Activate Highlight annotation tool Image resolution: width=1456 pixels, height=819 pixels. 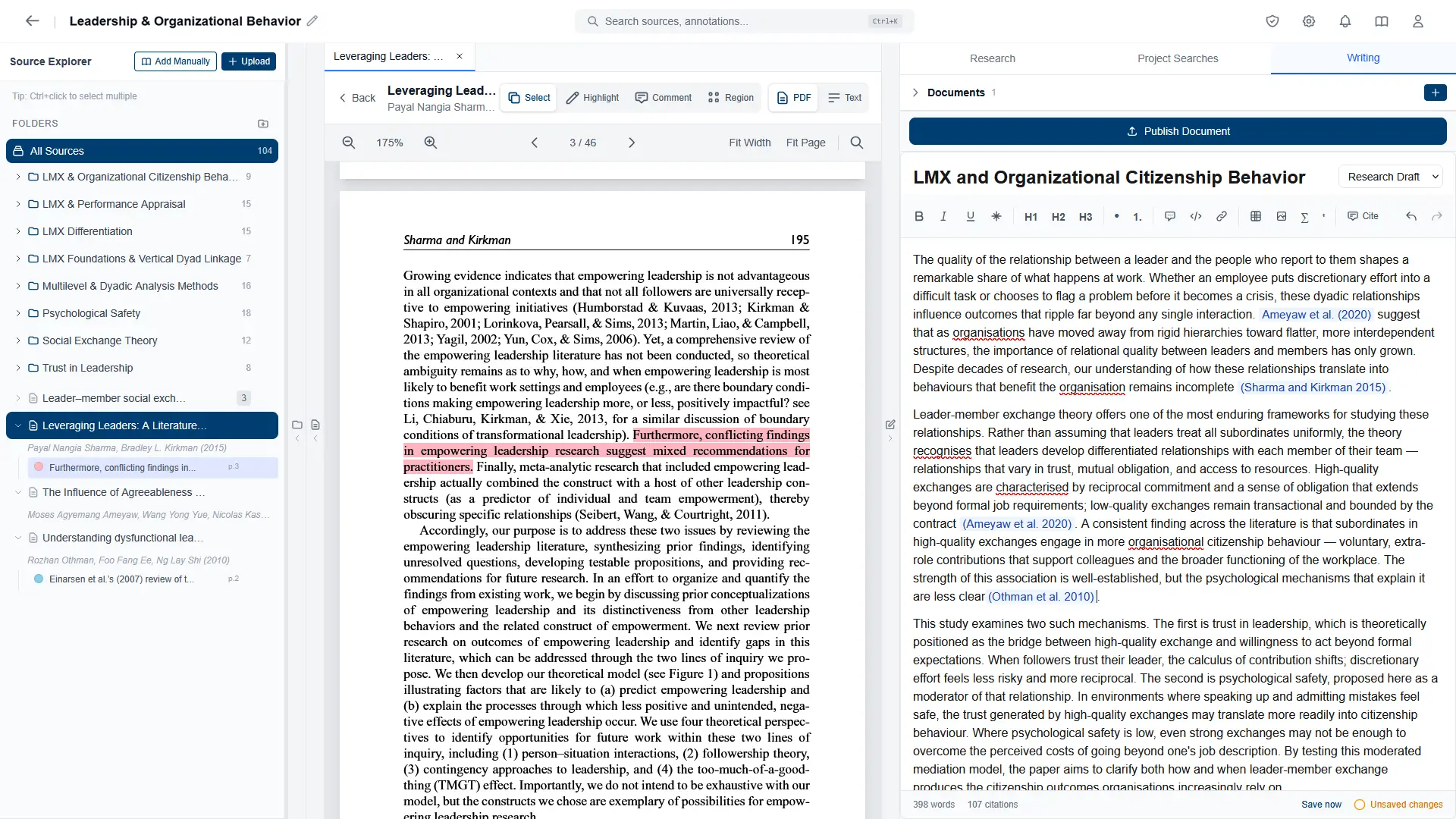coord(593,98)
